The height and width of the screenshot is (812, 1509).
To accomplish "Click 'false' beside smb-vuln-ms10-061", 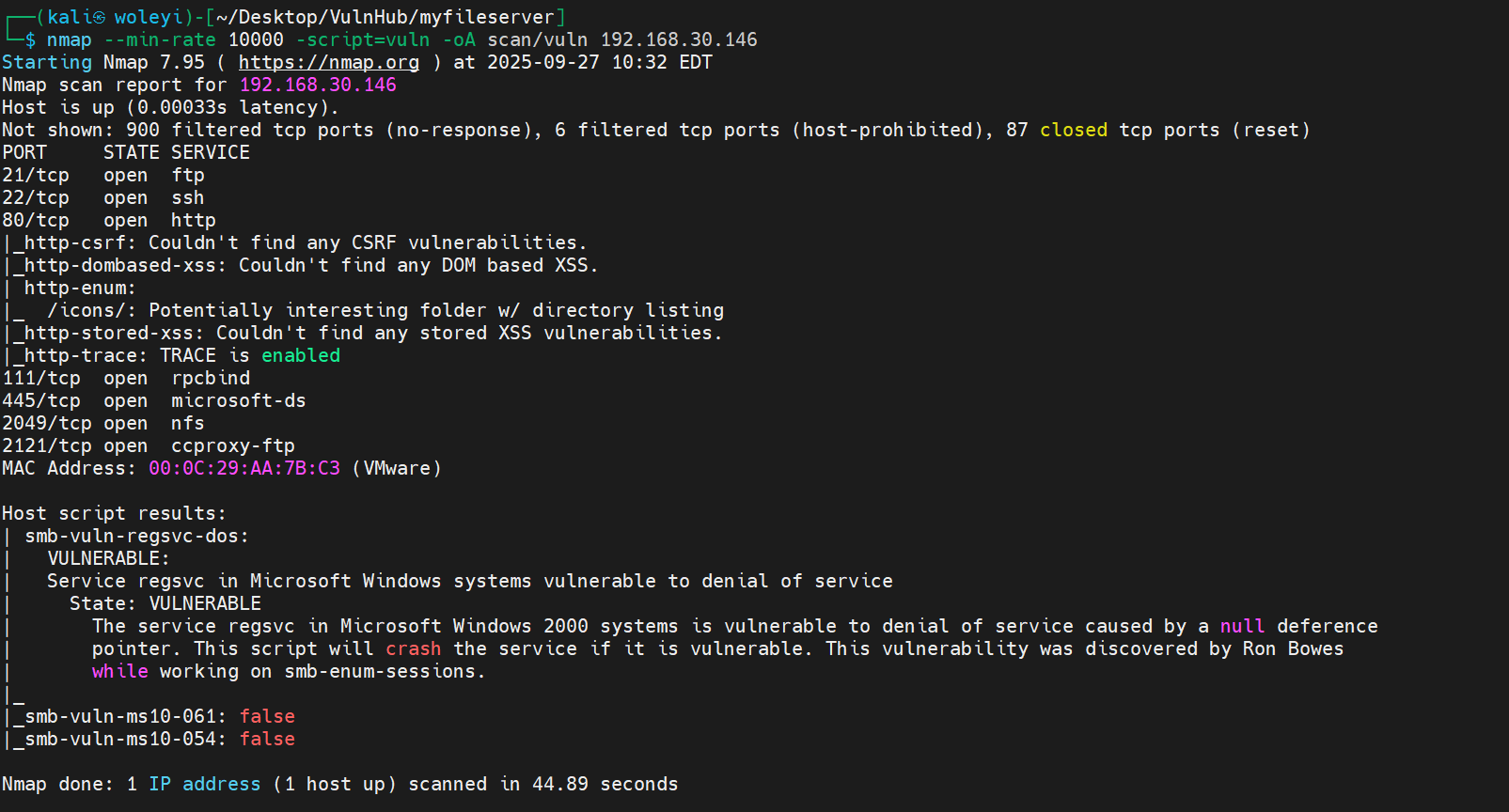I will pos(267,716).
